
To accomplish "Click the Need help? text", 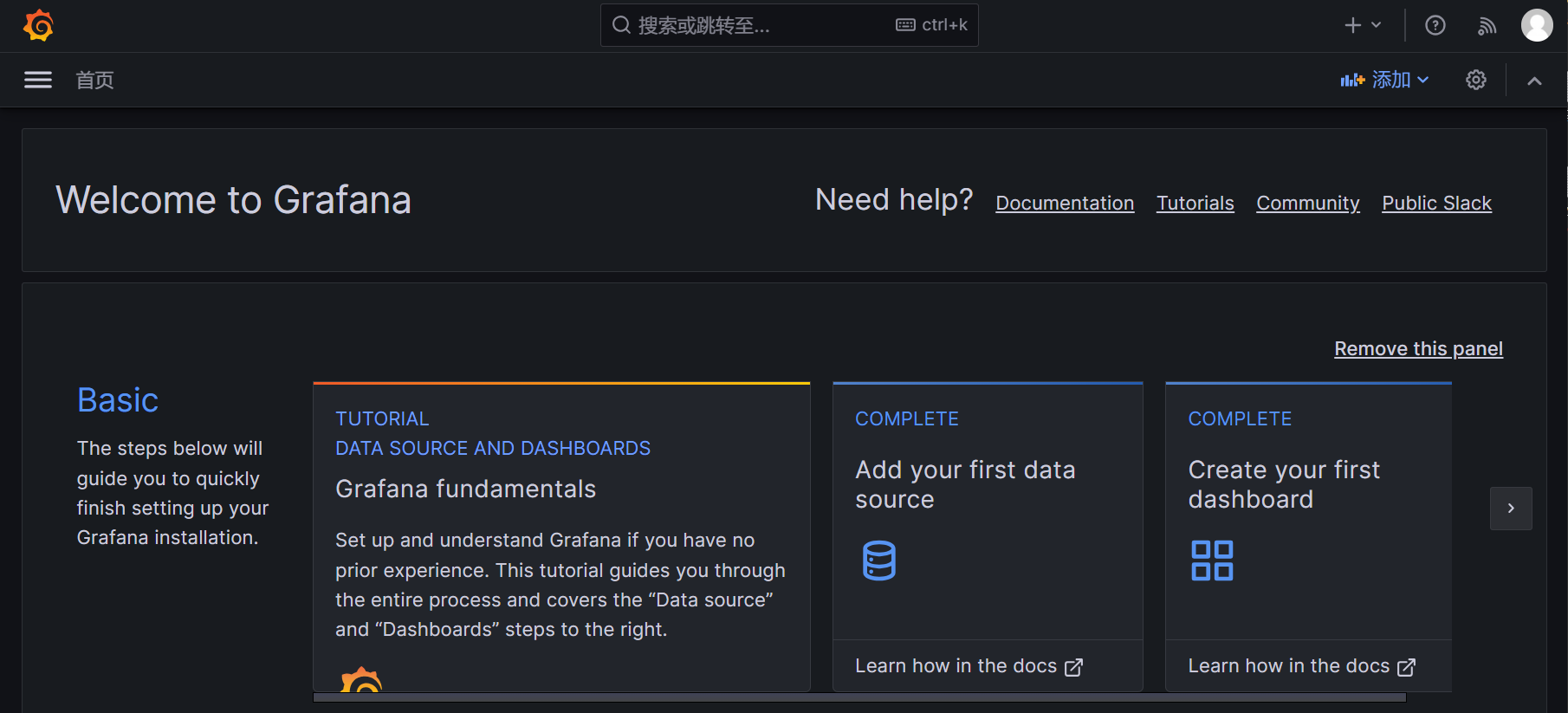I will [x=894, y=200].
